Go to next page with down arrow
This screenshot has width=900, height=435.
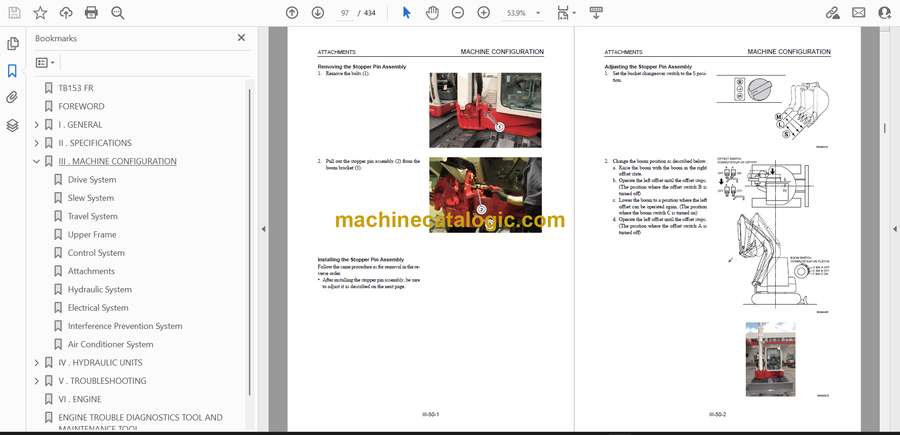[x=317, y=13]
